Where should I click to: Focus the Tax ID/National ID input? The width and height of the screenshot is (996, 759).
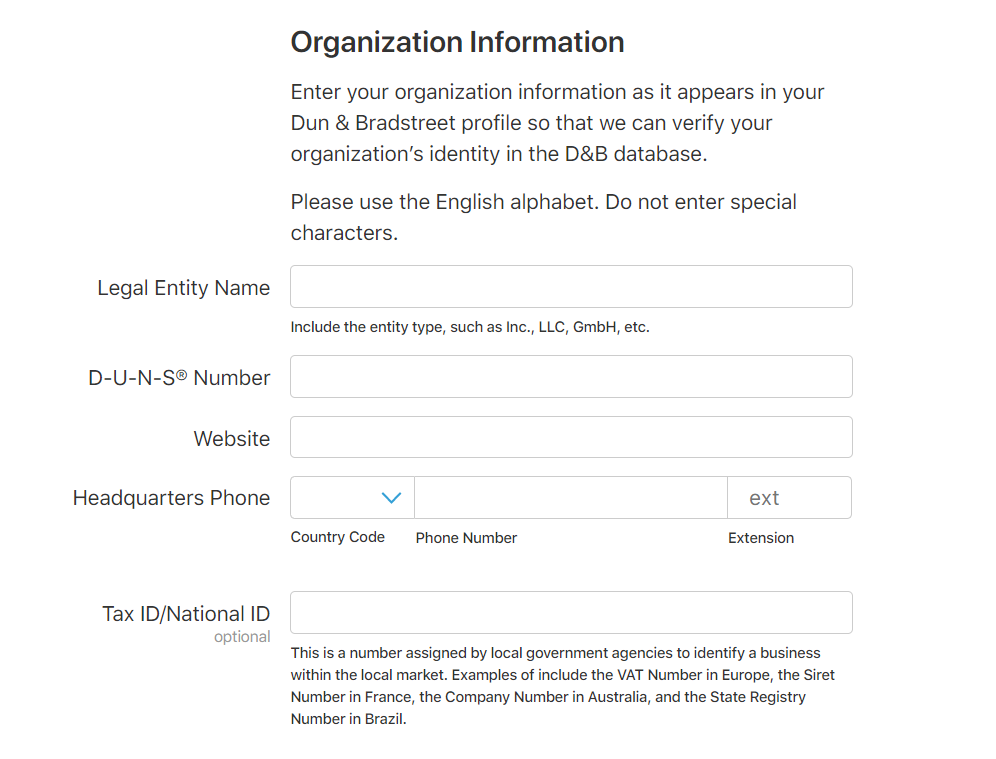(x=571, y=612)
